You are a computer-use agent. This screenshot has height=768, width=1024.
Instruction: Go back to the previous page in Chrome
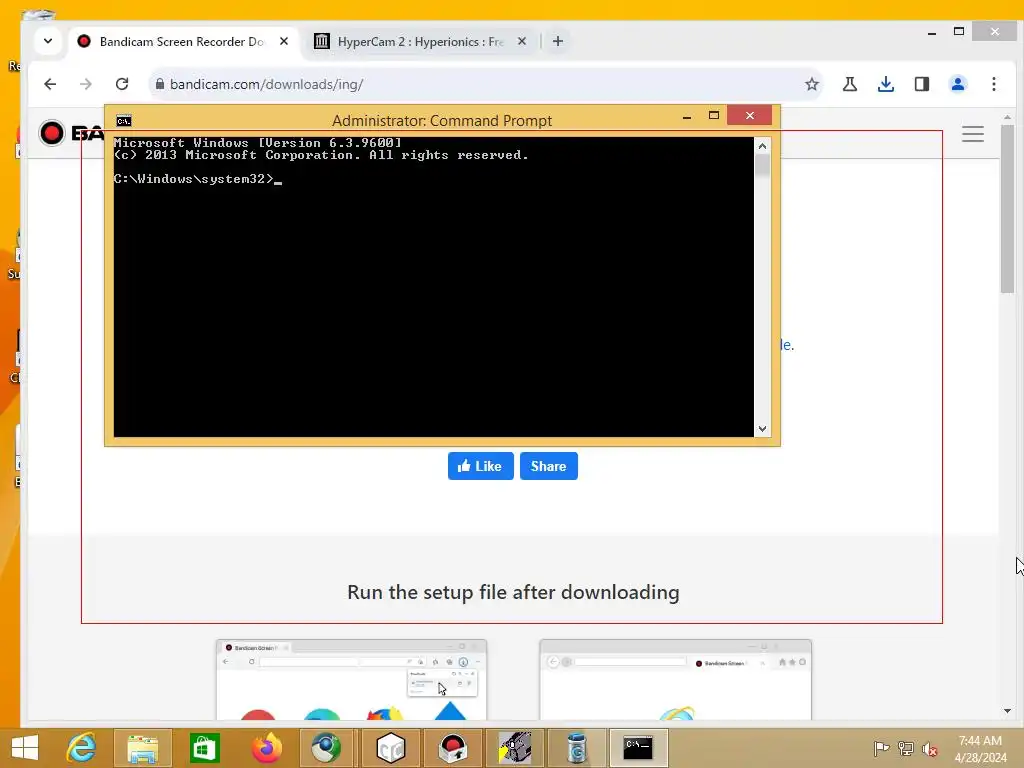coord(50,84)
